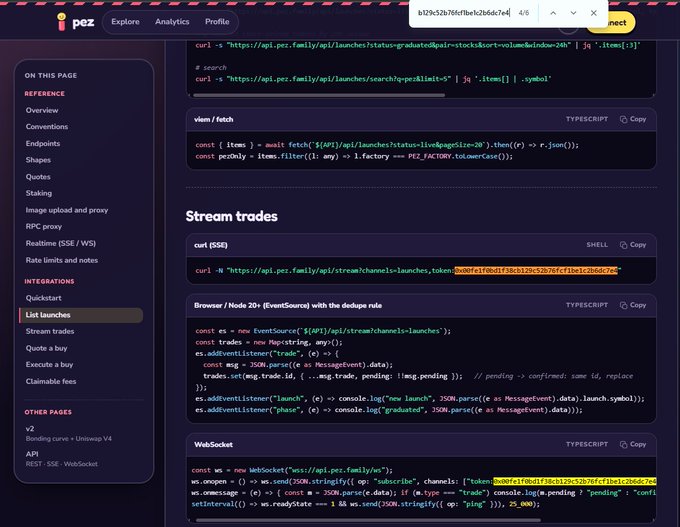Viewport: 680px width, 527px height.
Task: Open the Profile nav tab
Action: 217,22
